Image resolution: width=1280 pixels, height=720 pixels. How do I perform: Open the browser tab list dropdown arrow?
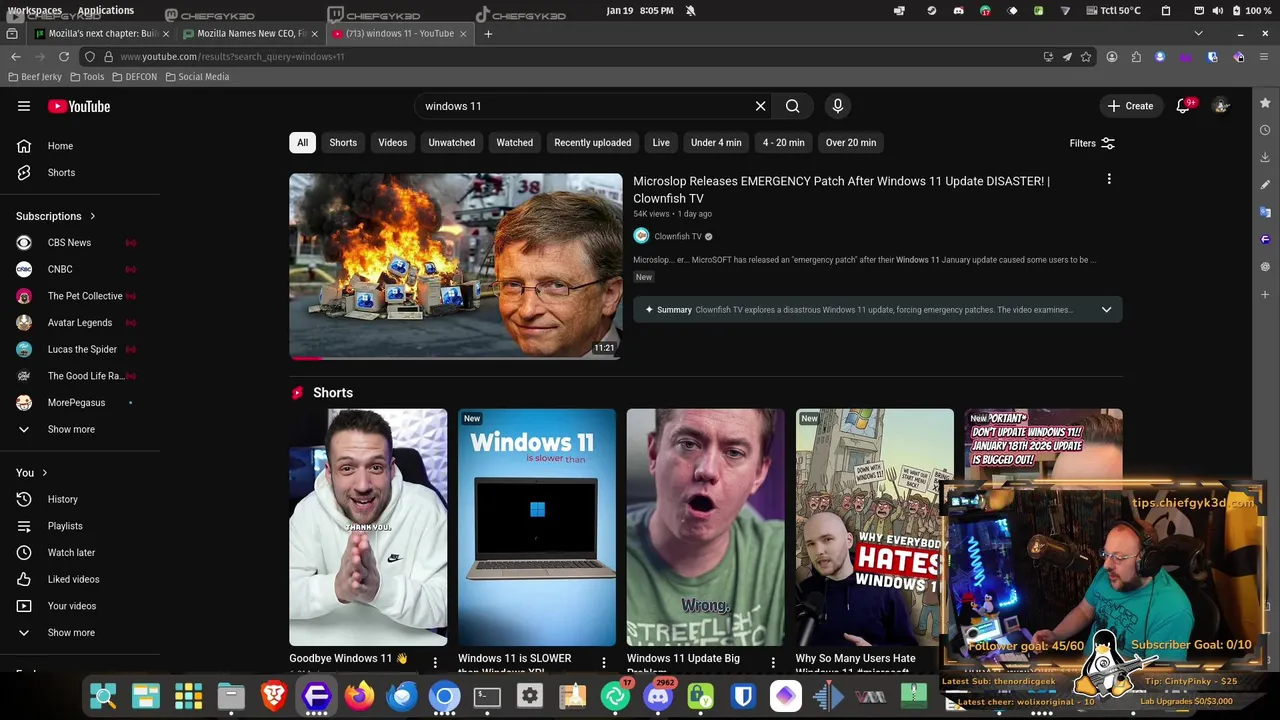tap(1198, 34)
